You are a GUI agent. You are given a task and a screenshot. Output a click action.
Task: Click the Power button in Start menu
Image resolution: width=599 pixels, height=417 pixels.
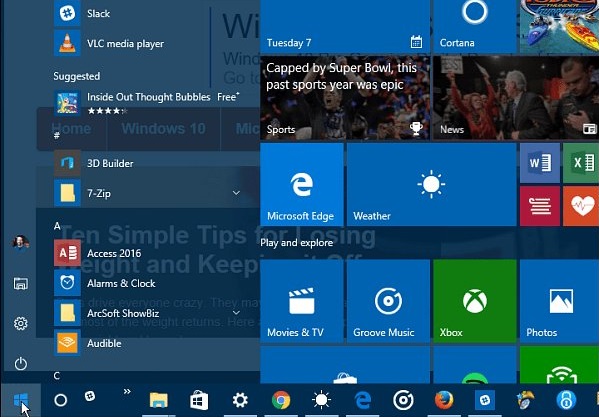(21, 364)
